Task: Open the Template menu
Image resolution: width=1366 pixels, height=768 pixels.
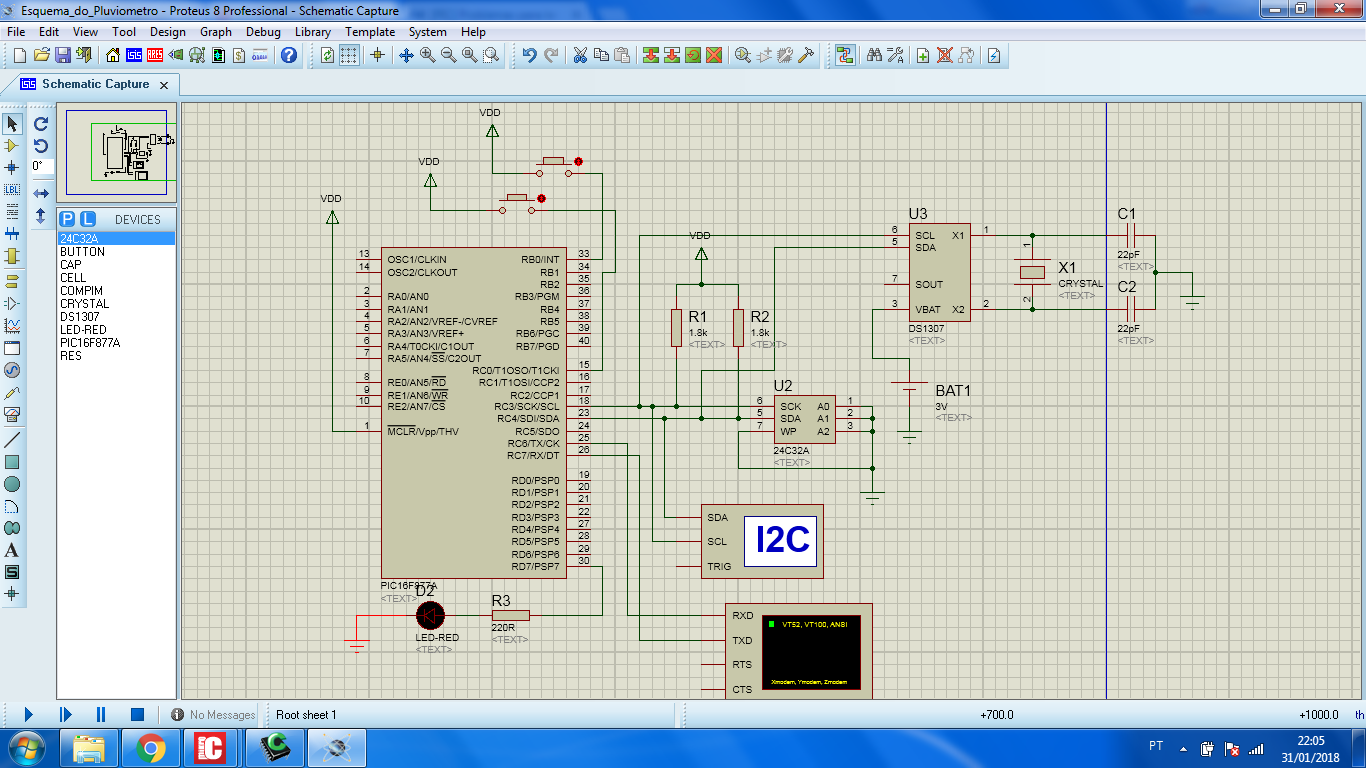Action: tap(370, 32)
